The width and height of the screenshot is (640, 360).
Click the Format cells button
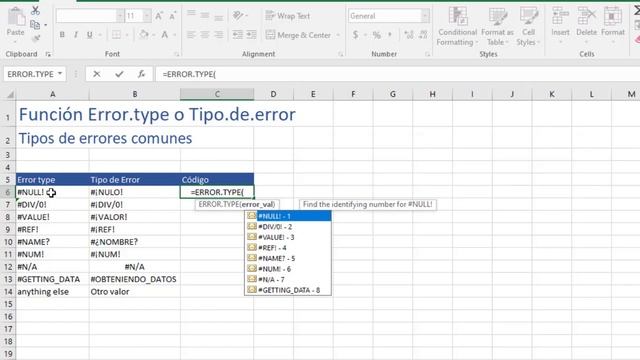pos(613,24)
